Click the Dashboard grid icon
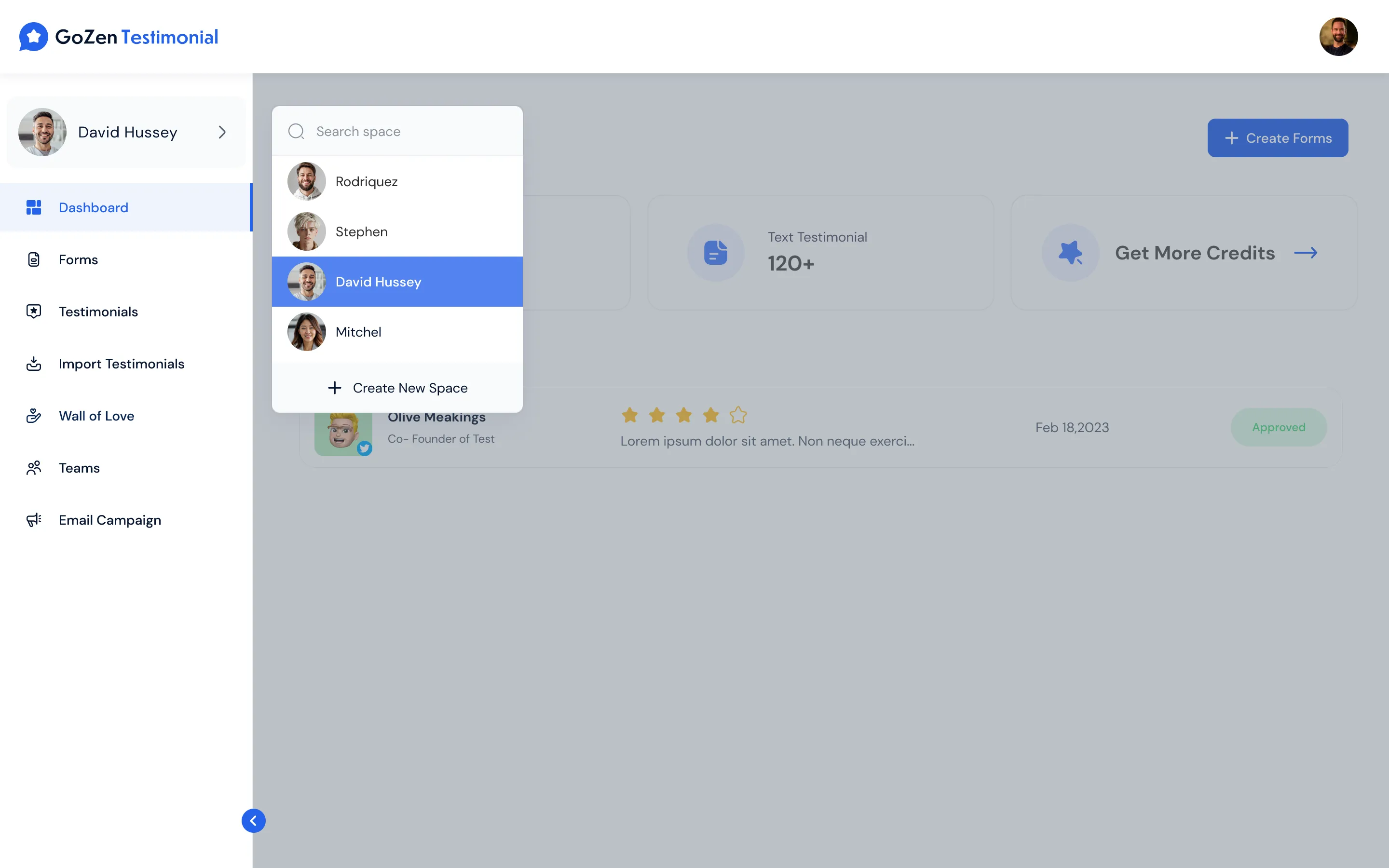 34,207
